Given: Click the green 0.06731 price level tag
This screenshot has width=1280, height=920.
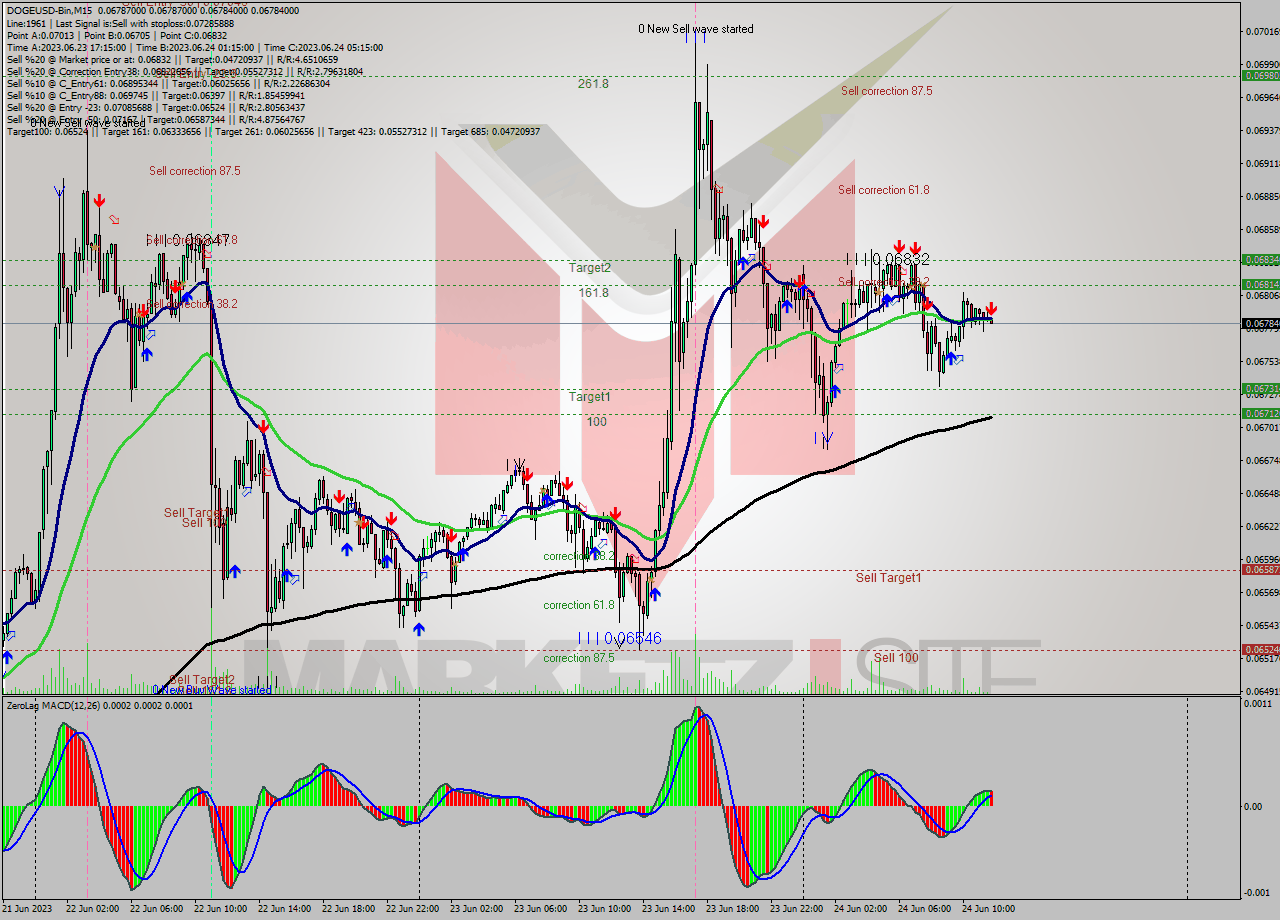Looking at the screenshot, I should tap(1260, 389).
